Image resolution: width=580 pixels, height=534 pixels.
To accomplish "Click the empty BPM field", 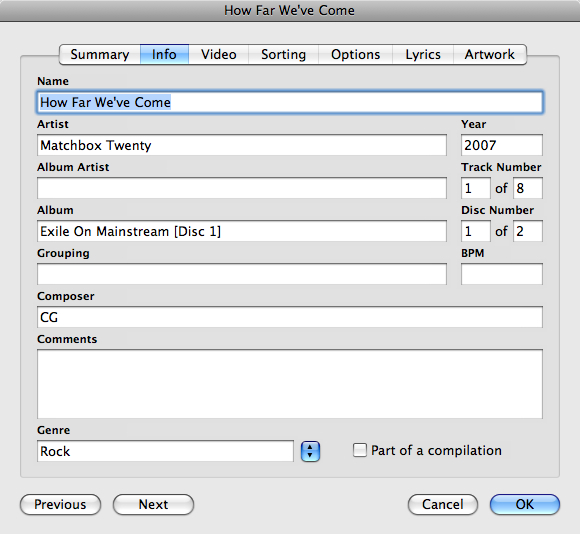I will click(502, 274).
